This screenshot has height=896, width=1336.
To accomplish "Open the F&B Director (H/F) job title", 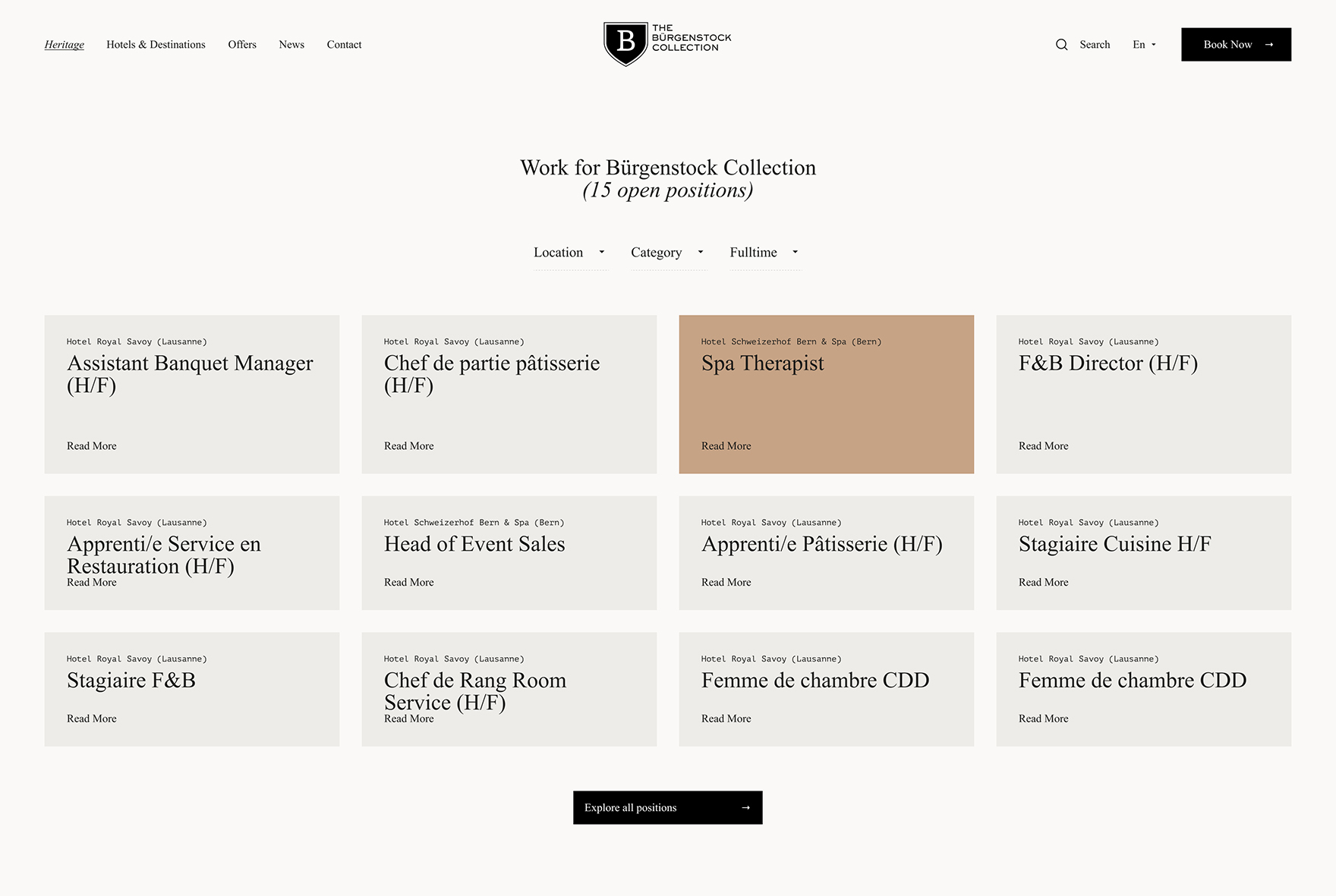I will pos(1108,363).
